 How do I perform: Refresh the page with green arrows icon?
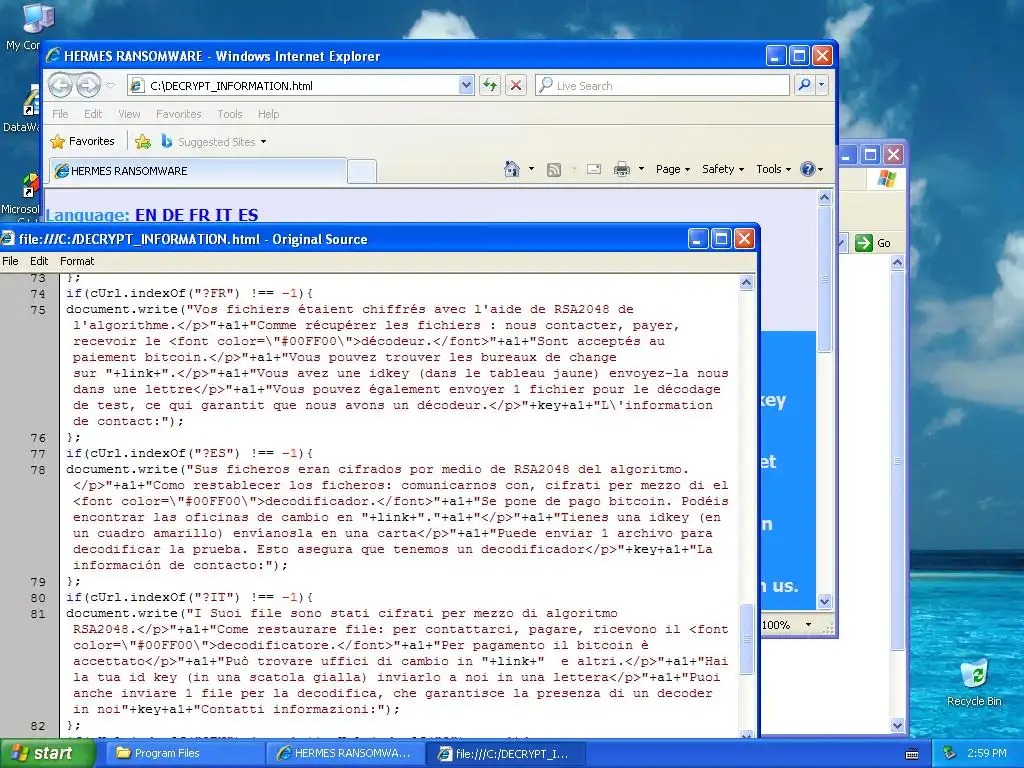click(490, 85)
